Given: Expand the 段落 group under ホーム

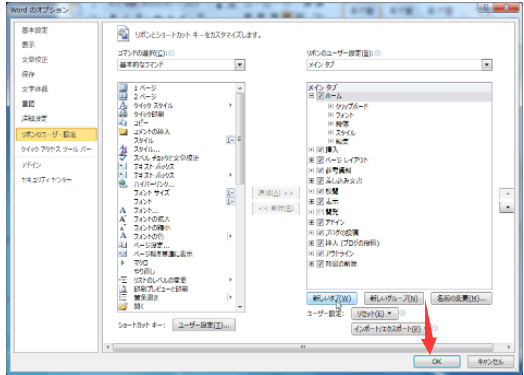Looking at the screenshot, I should point(331,124).
